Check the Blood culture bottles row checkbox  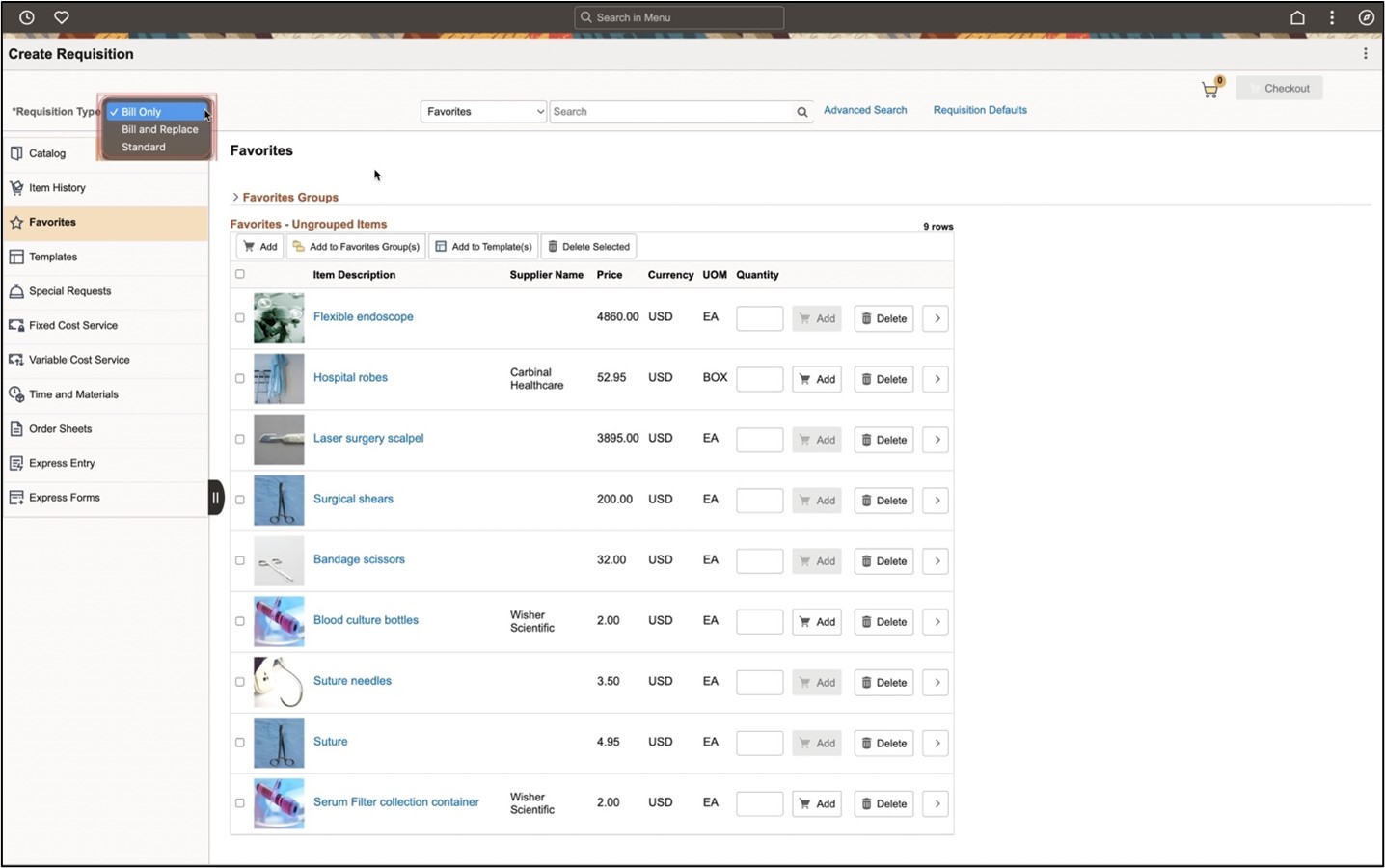tap(240, 621)
